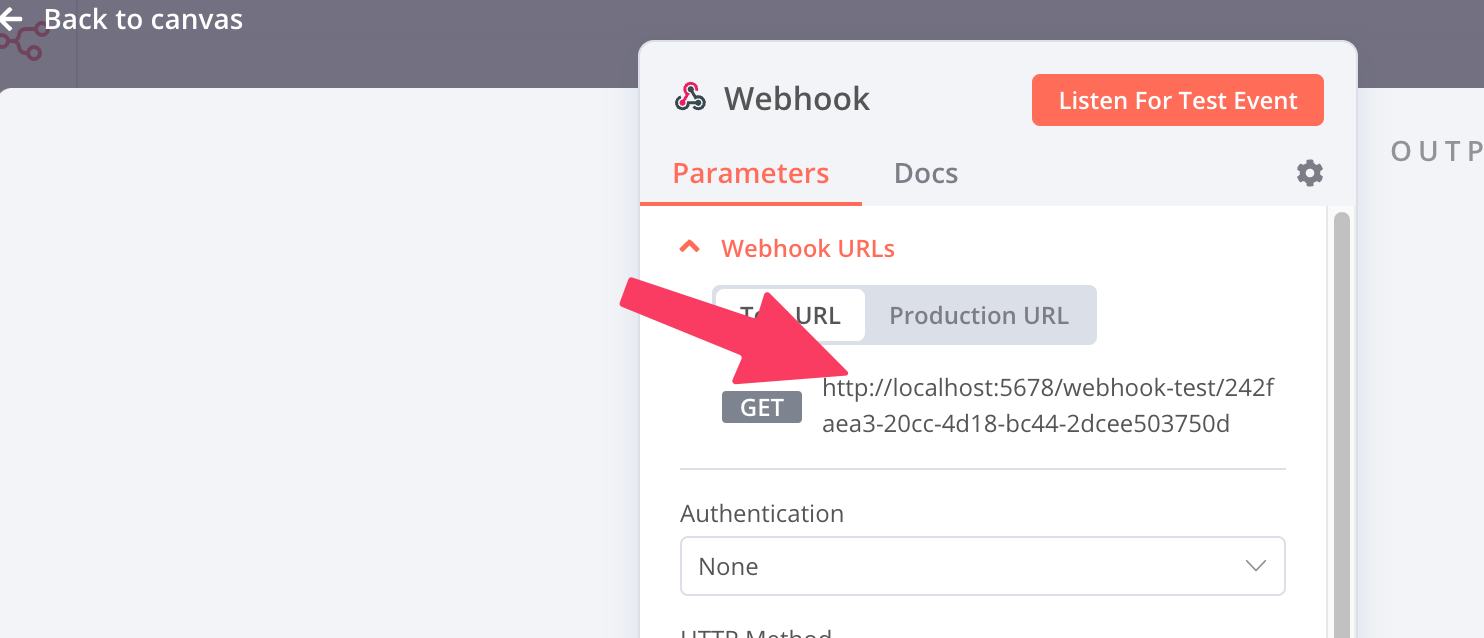Copy the localhost webhook-test URL
This screenshot has width=1484, height=638.
(x=1047, y=406)
